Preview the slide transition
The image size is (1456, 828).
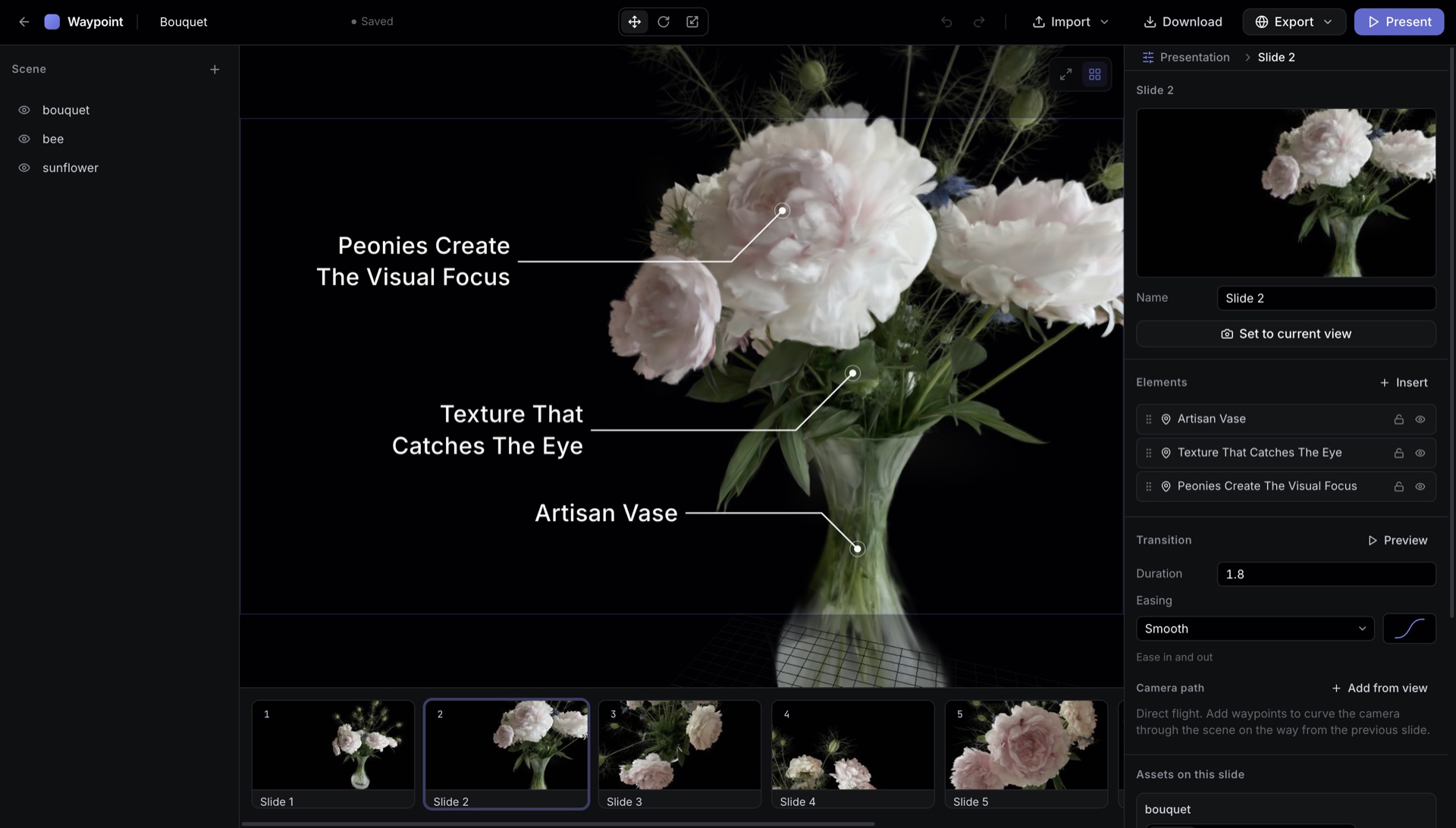coord(1398,541)
